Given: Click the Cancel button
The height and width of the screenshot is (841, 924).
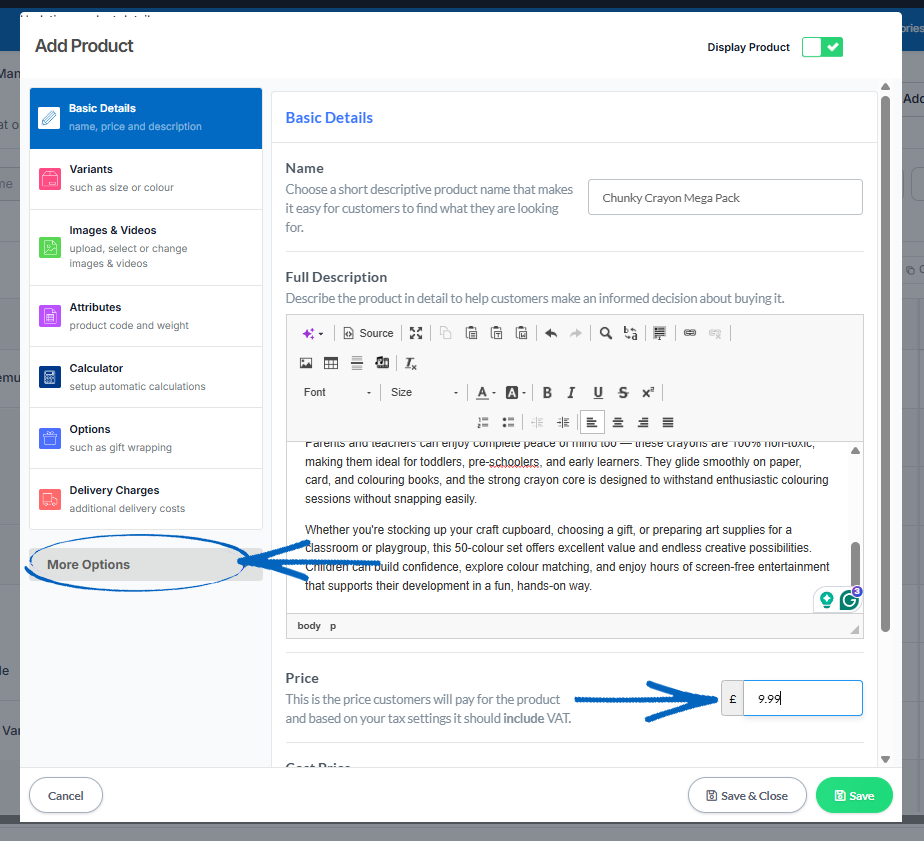Looking at the screenshot, I should pos(66,796).
